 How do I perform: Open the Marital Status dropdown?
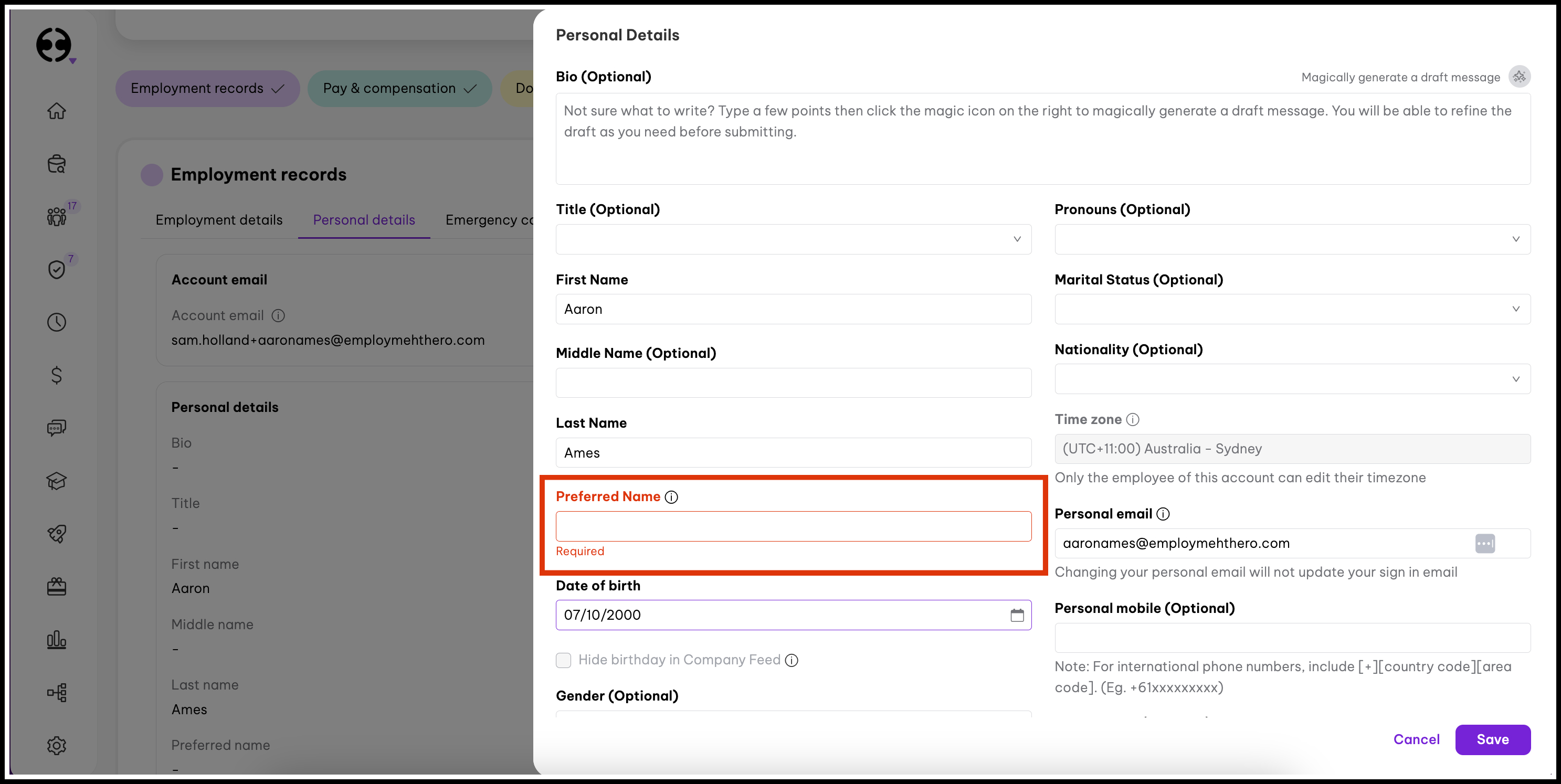(x=1292, y=309)
